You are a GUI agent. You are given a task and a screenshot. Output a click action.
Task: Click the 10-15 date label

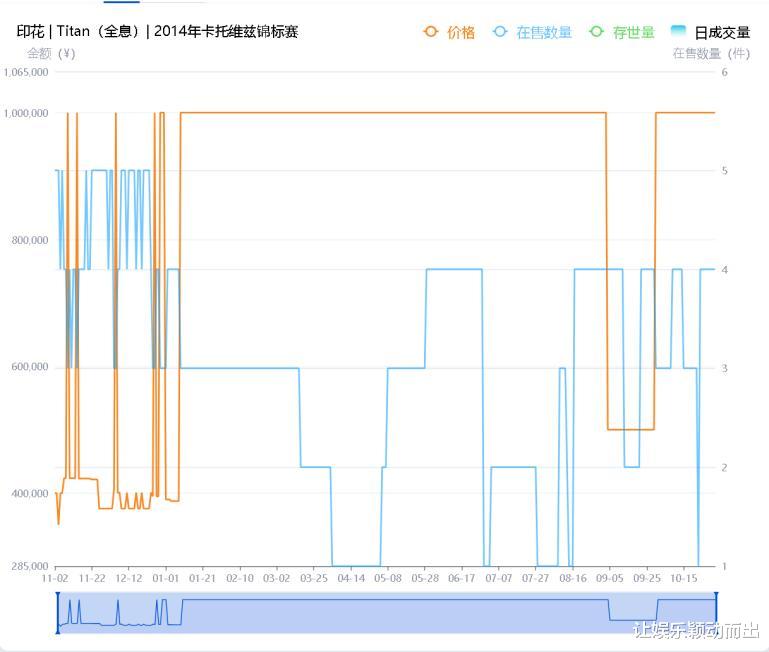point(684,578)
